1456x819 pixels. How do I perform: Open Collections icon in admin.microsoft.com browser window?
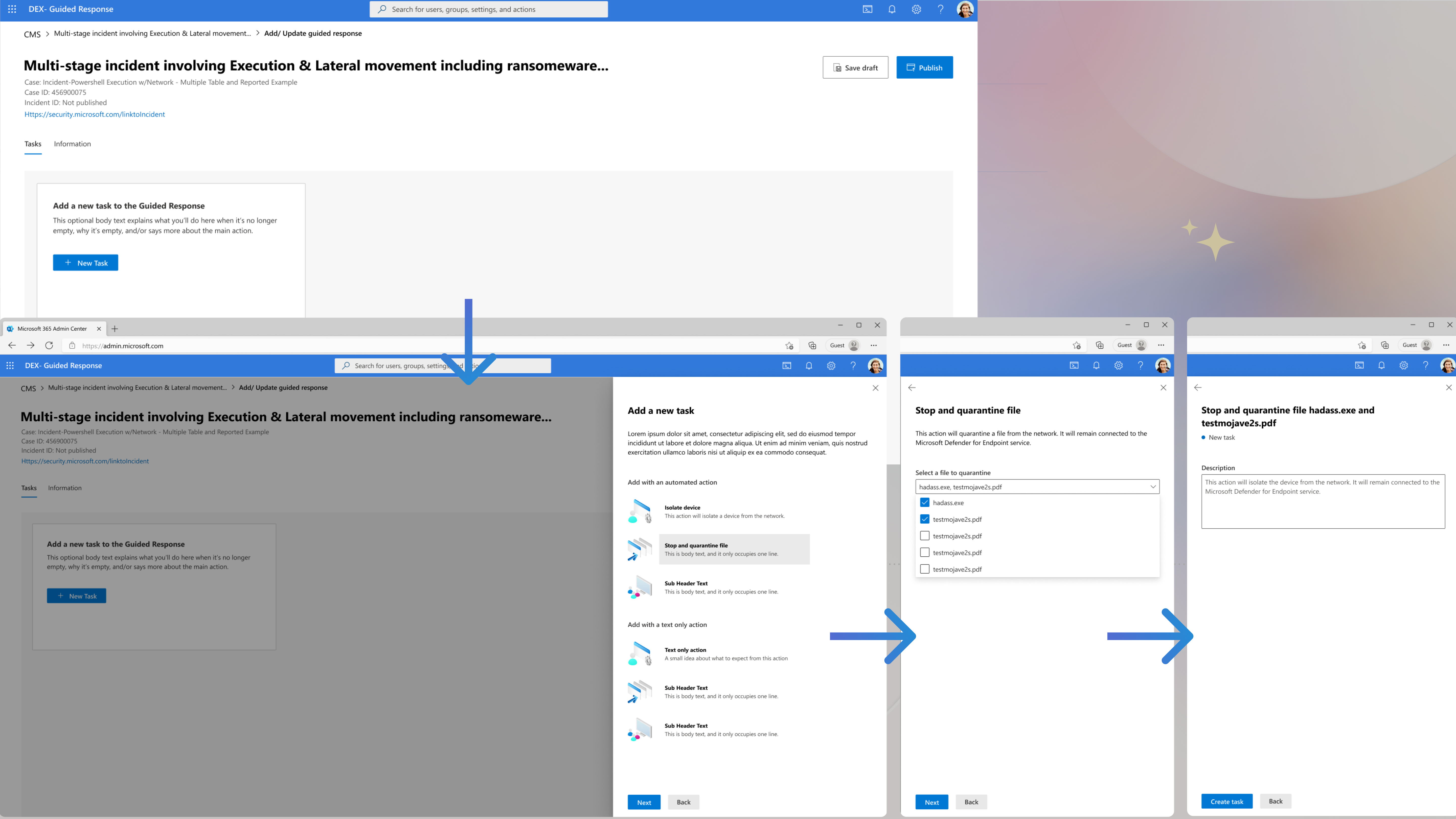812,345
